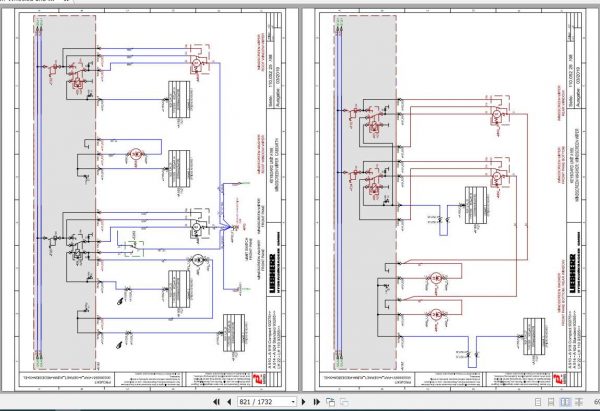Image resolution: width=600 pixels, height=411 pixels.
Task: Jump to the first page of the document
Action: click(216, 402)
